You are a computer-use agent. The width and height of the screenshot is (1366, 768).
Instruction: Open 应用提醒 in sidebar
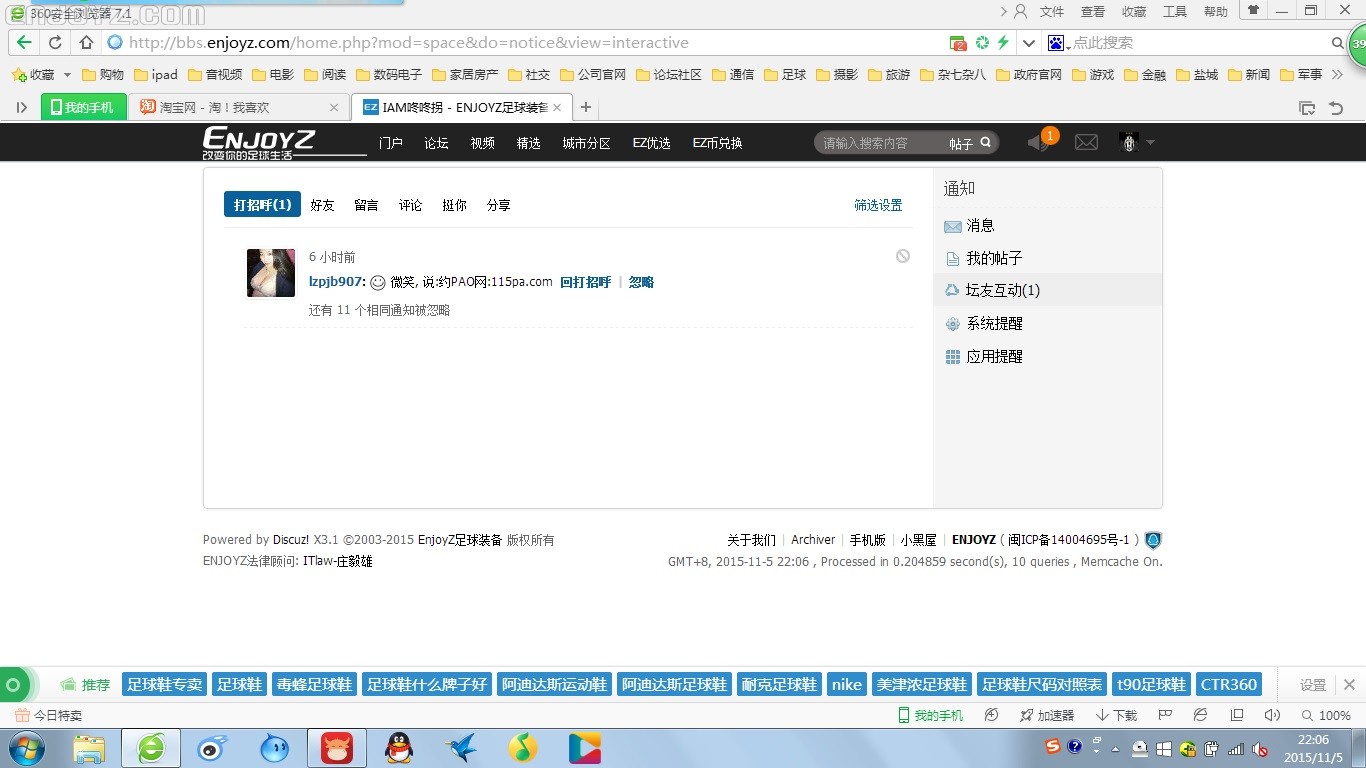point(994,356)
